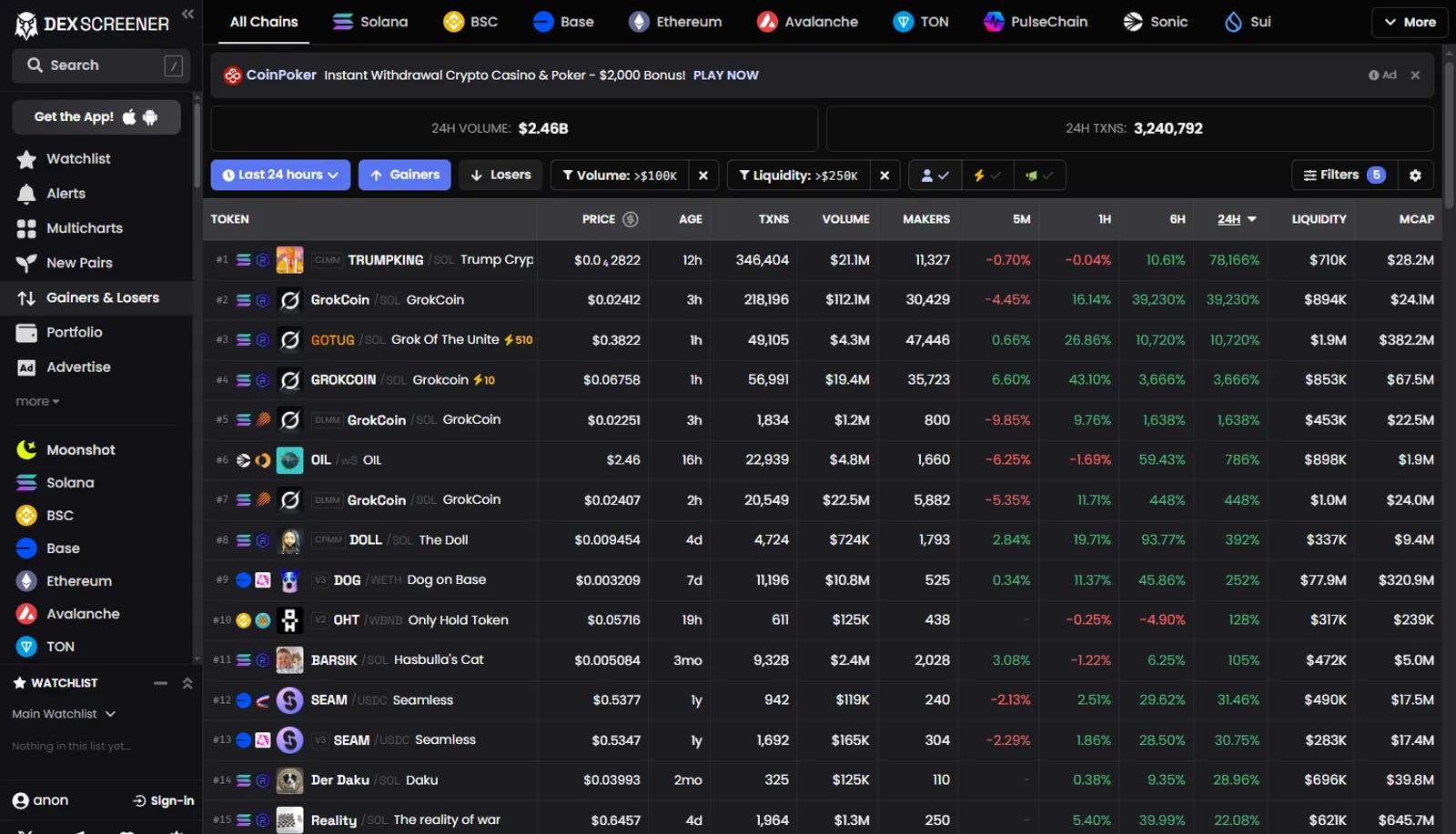Open the table settings gear icon
Screen dimensions: 1456x834
pyautogui.click(x=1415, y=176)
